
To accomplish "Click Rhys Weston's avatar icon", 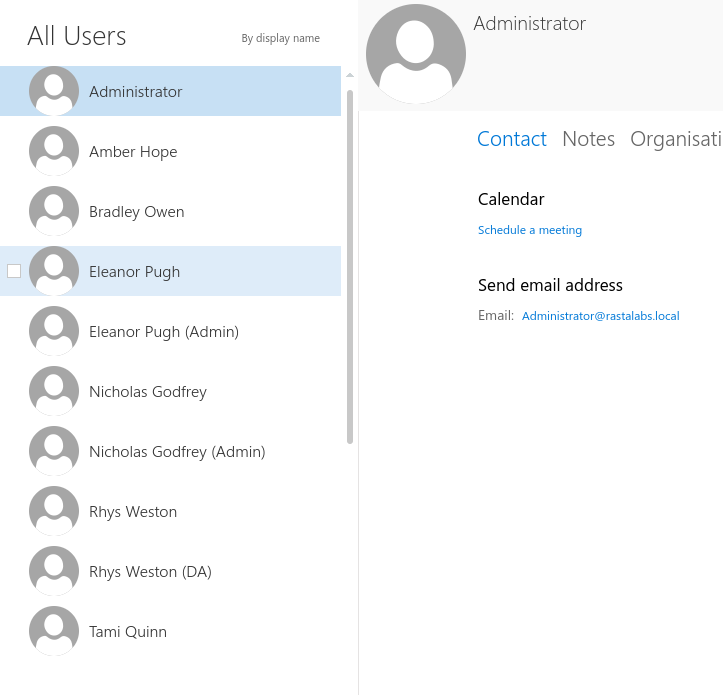I will coord(54,511).
